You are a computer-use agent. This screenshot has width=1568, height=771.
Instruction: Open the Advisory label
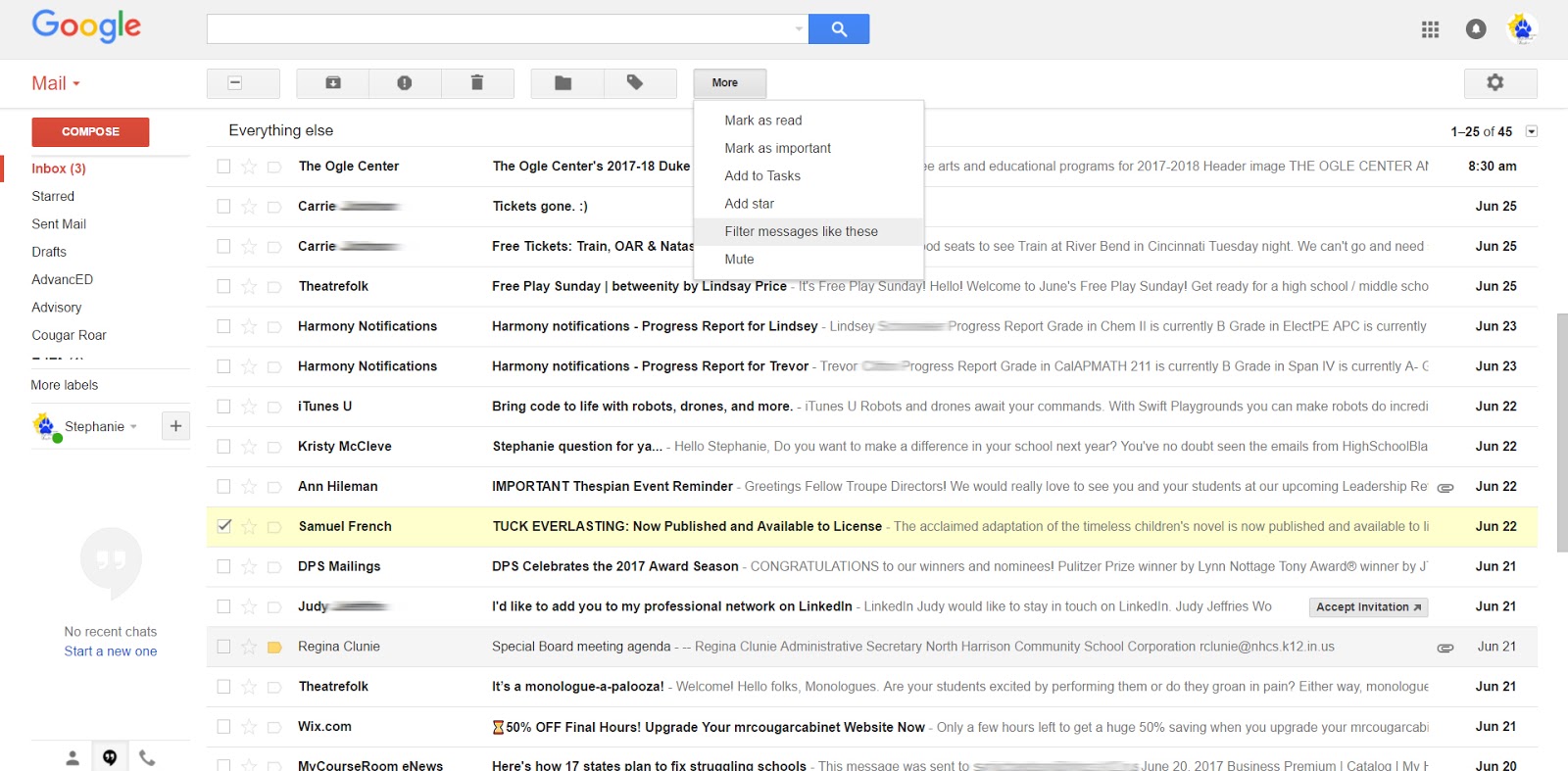(x=56, y=308)
